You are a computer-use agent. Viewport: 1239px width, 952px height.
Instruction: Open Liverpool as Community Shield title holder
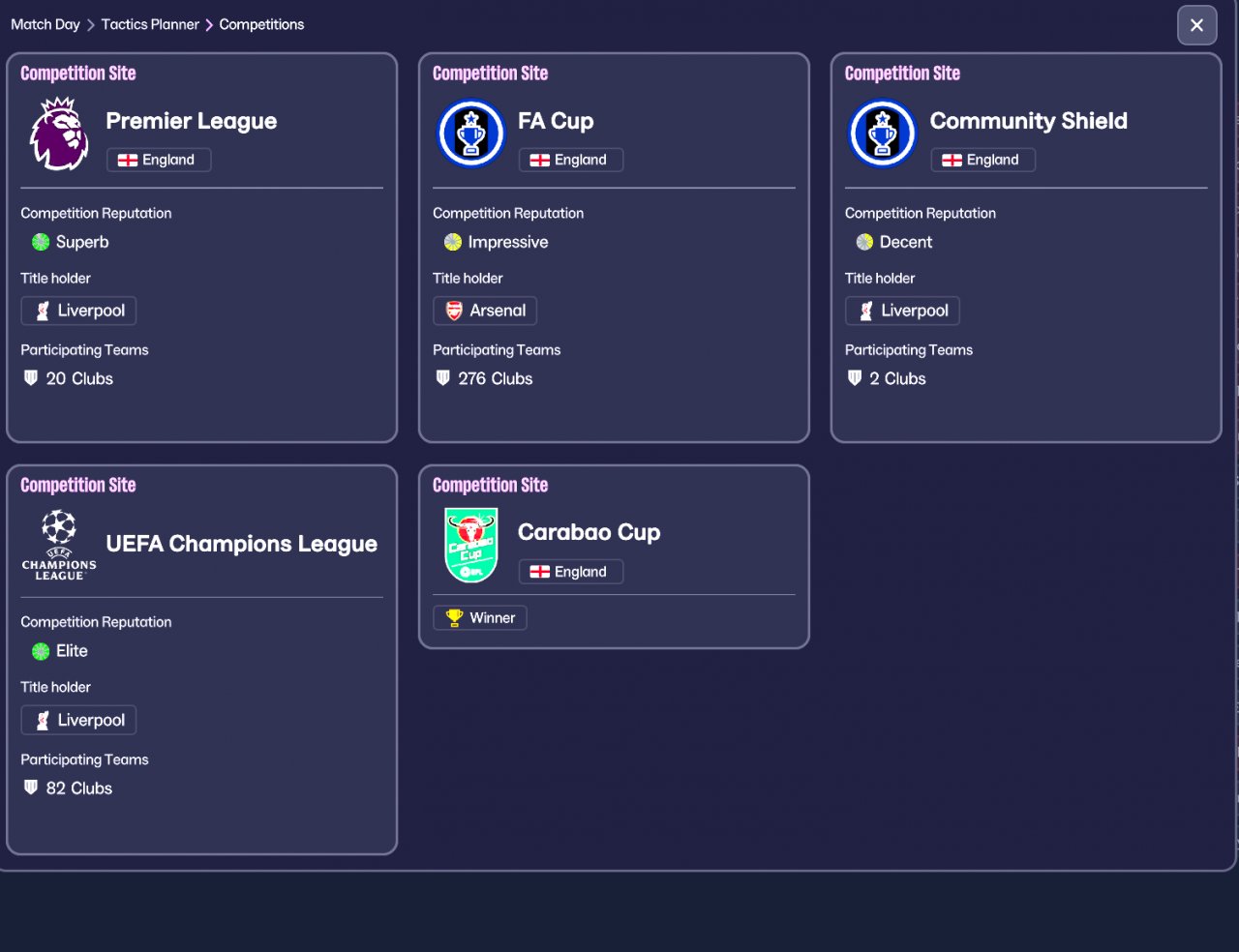[902, 311]
